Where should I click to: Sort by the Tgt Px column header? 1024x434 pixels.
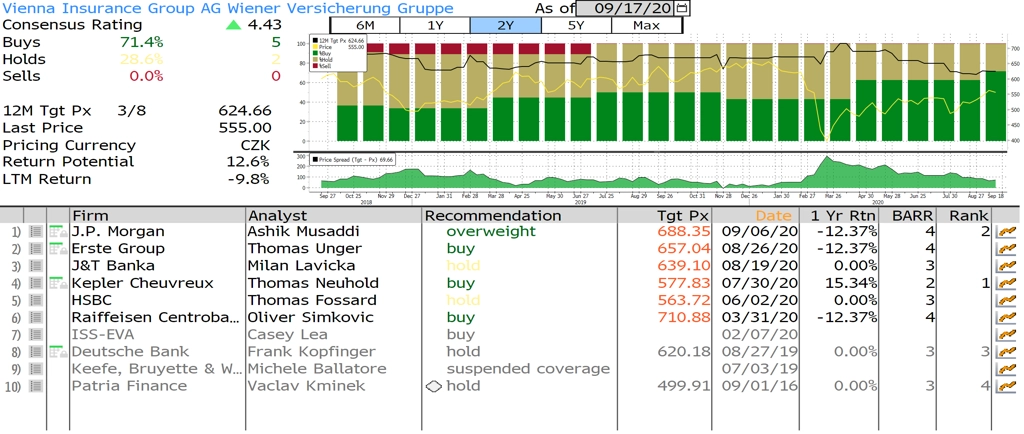coord(665,215)
